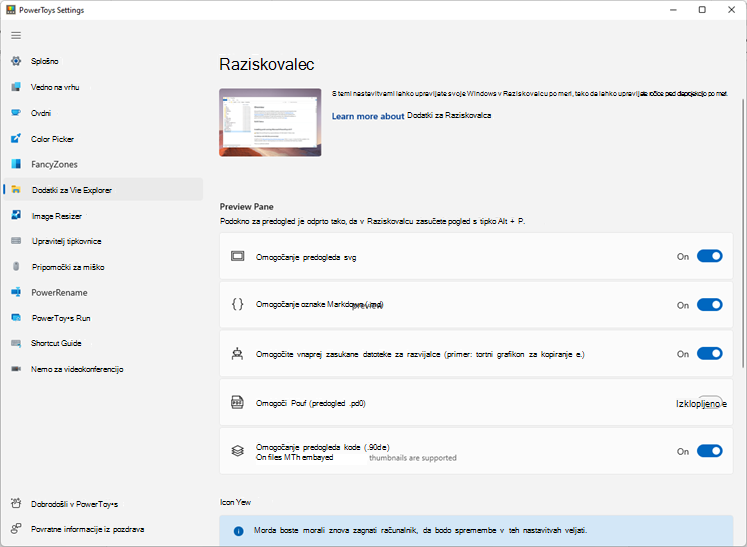The height and width of the screenshot is (547, 747).
Task: Click the 'Preview Pane' section heading
Action: pyautogui.click(x=246, y=206)
